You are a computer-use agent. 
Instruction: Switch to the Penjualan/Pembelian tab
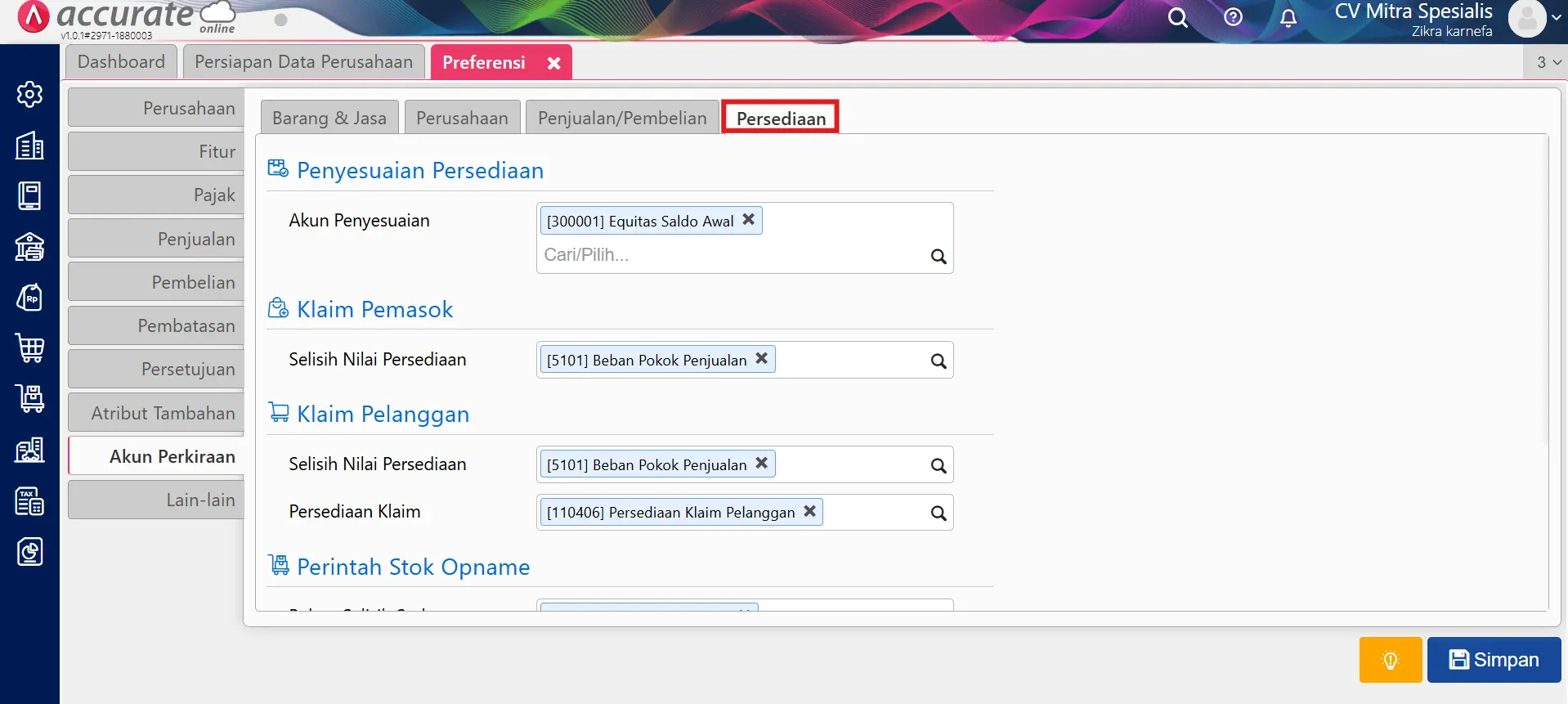coord(621,119)
